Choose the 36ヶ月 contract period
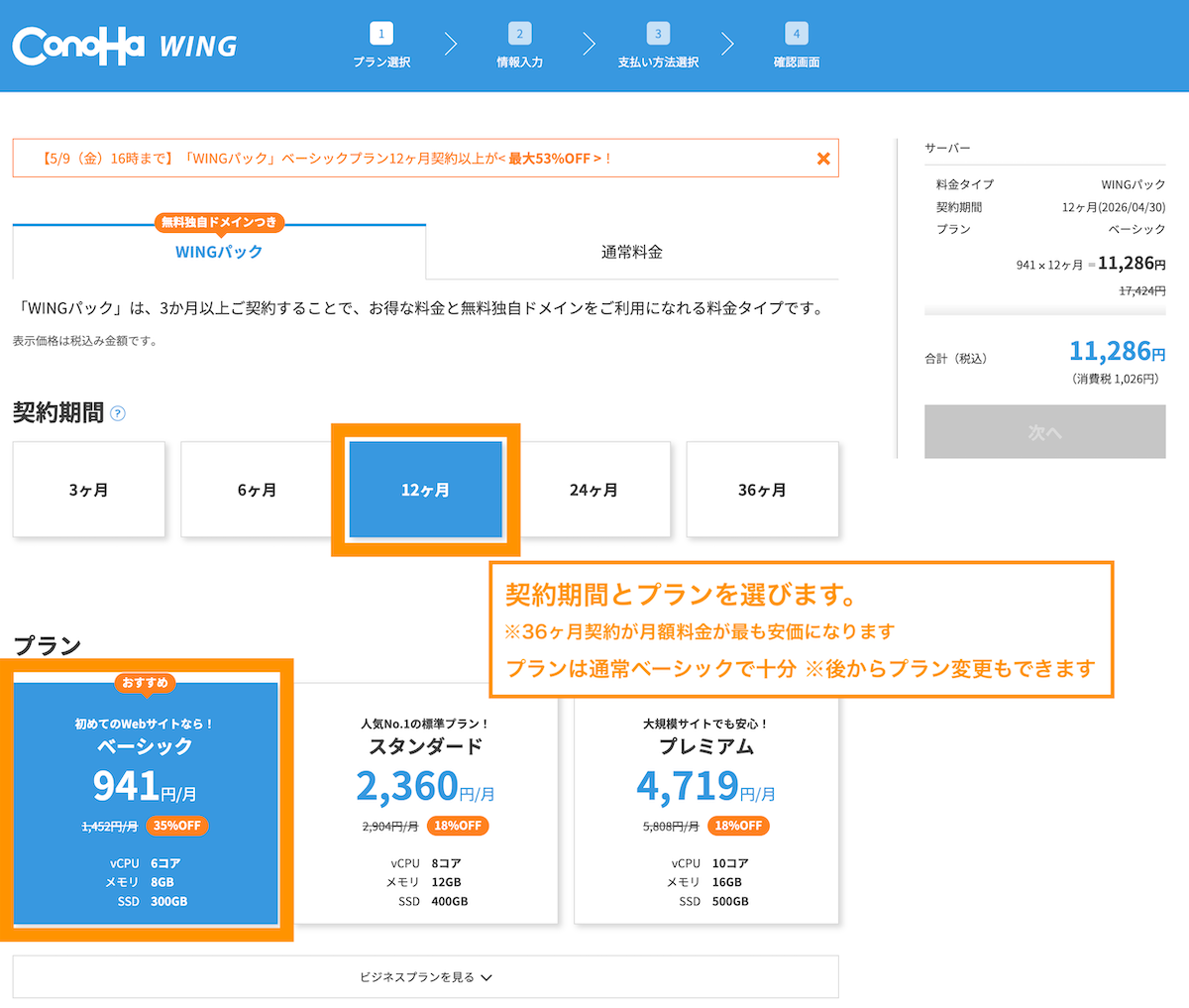 (x=762, y=490)
